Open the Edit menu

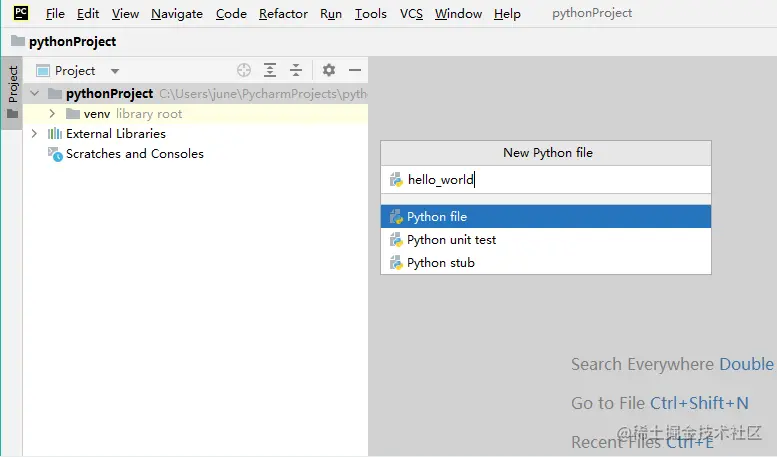pyautogui.click(x=88, y=14)
